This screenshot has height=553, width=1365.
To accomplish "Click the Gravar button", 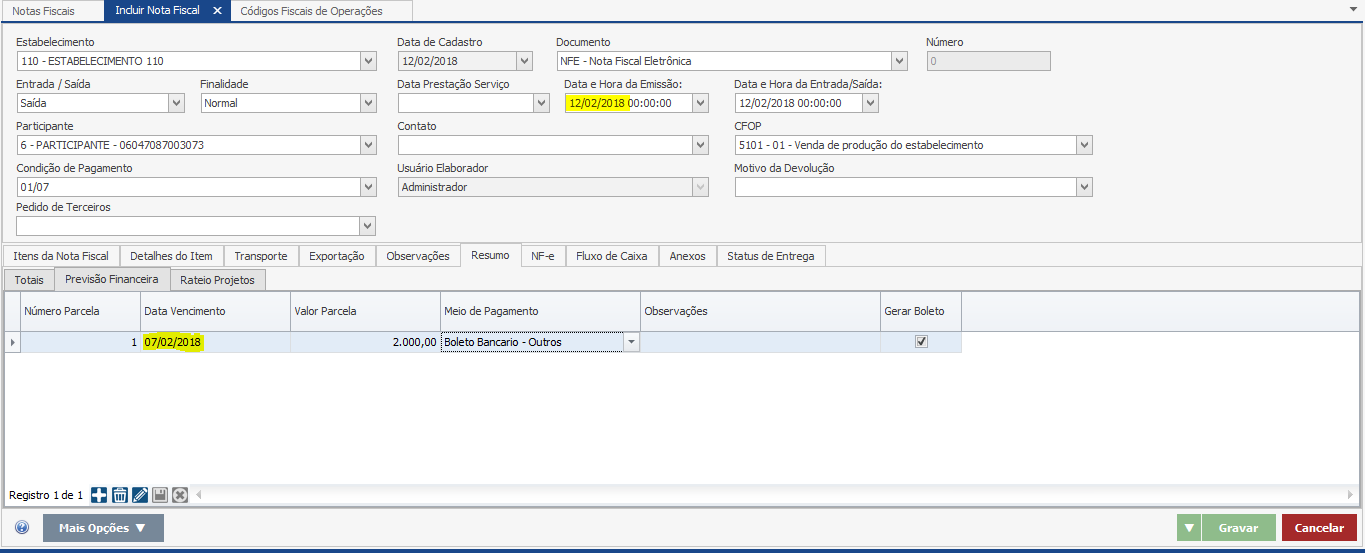I will pos(1238,528).
